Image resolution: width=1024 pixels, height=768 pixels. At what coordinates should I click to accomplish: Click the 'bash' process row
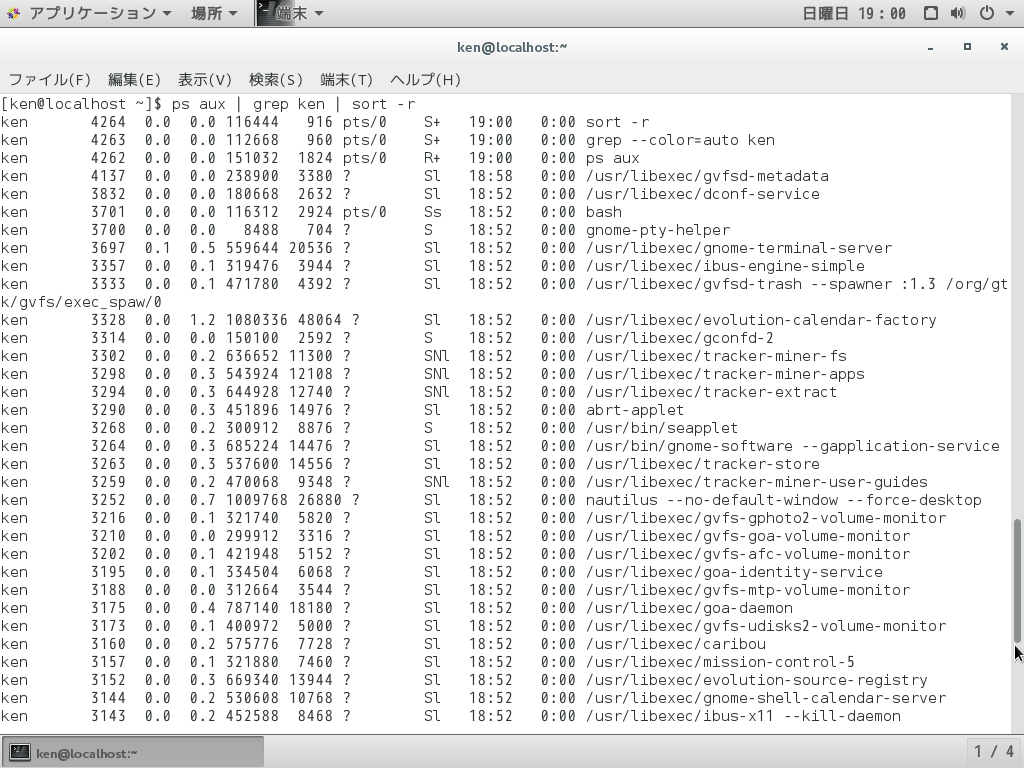[312, 212]
